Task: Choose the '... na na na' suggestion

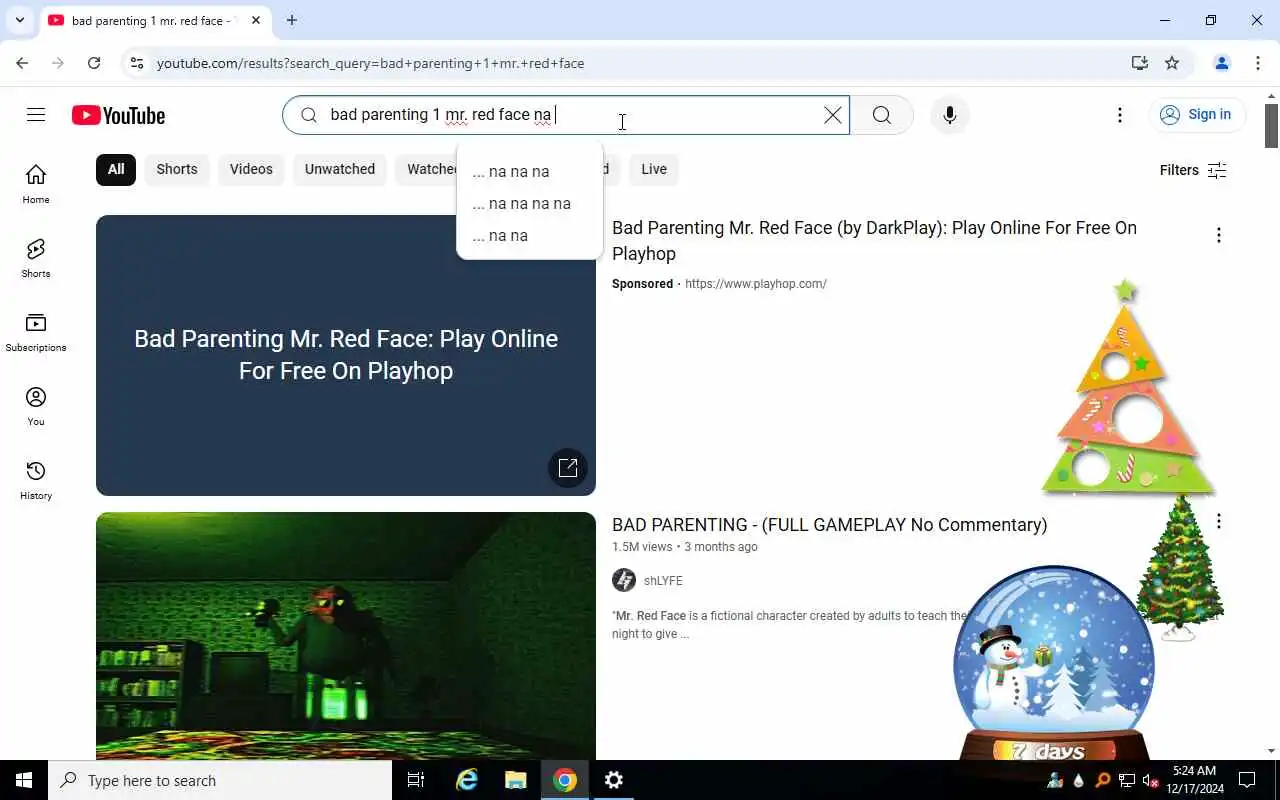Action: [x=529, y=171]
